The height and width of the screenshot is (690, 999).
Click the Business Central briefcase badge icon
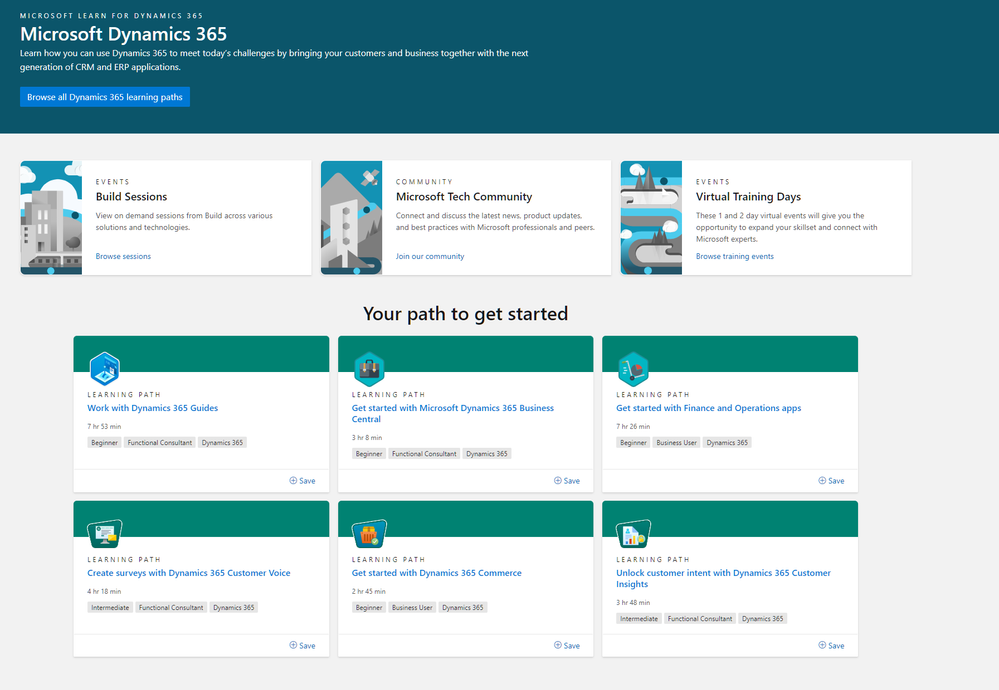click(370, 368)
